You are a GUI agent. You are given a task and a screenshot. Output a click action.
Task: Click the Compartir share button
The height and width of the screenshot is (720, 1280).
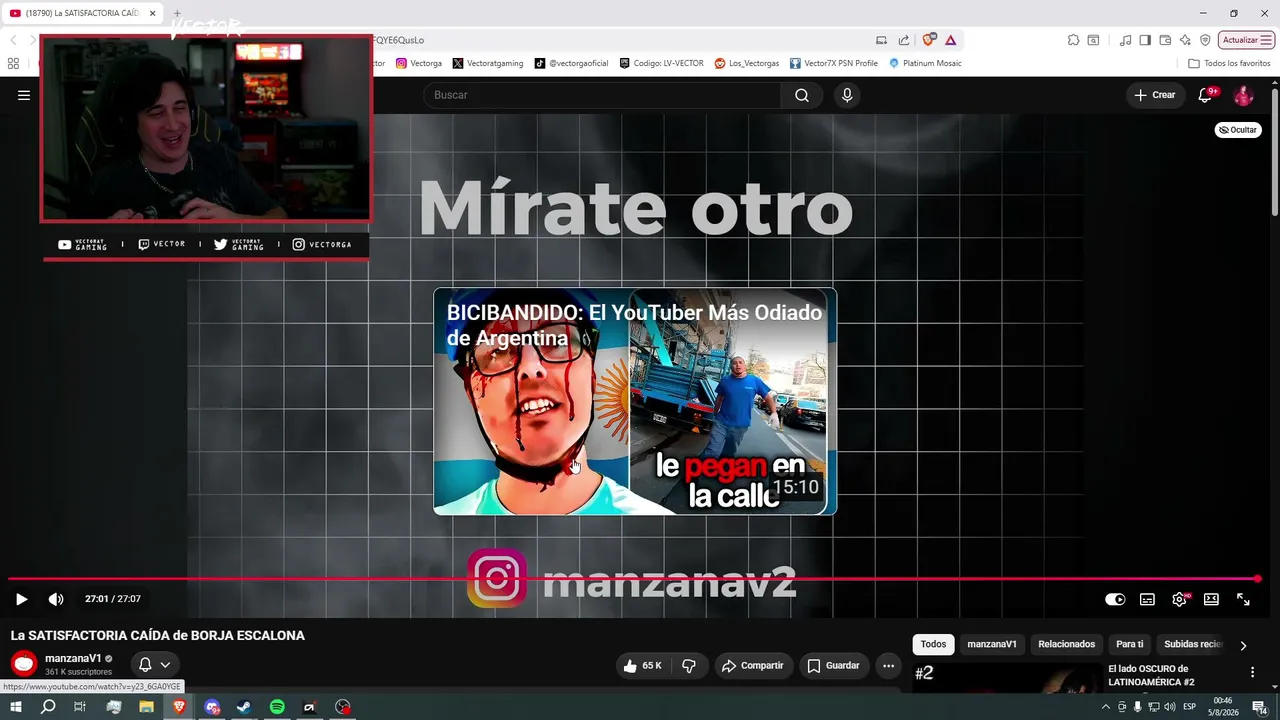pyautogui.click(x=752, y=666)
